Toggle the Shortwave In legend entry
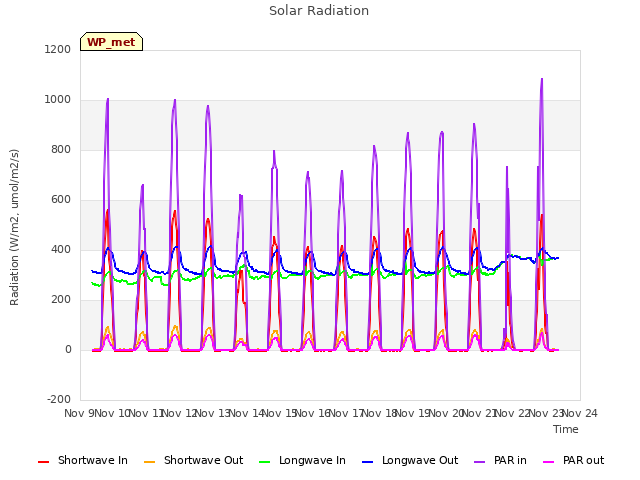This screenshot has width=640, height=480. pos(83,460)
